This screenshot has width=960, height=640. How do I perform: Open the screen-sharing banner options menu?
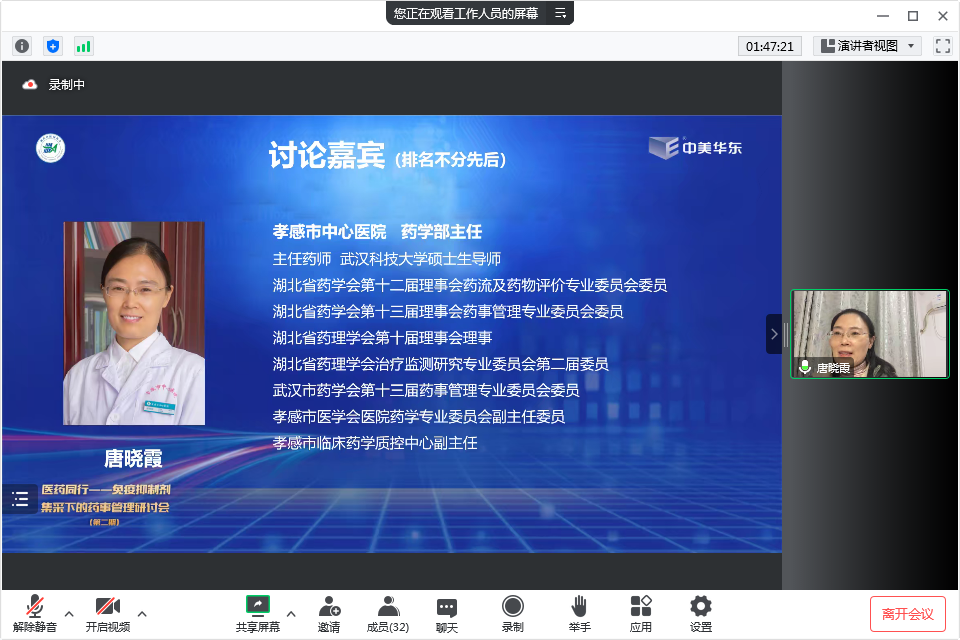pos(560,13)
